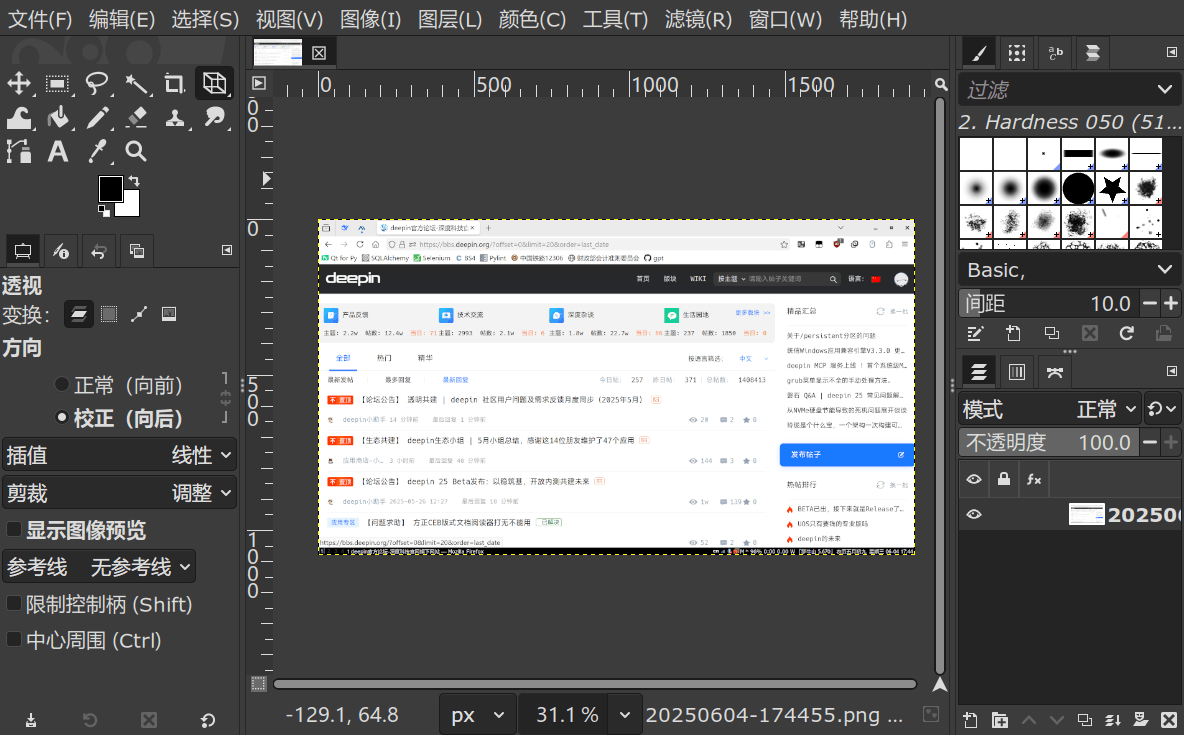Select the Warp Transform tool
The width and height of the screenshot is (1184, 735).
point(19,117)
